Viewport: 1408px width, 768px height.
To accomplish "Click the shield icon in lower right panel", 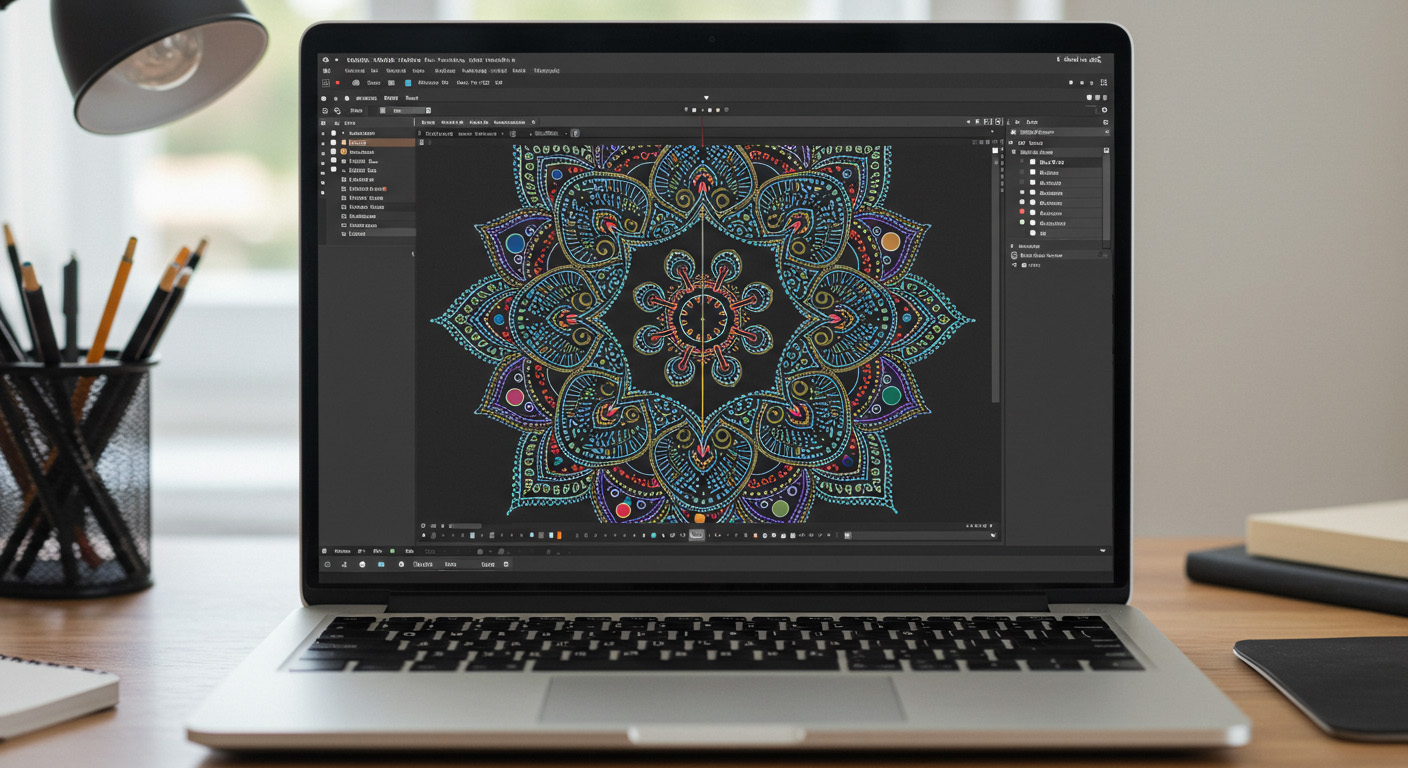I will click(1014, 255).
